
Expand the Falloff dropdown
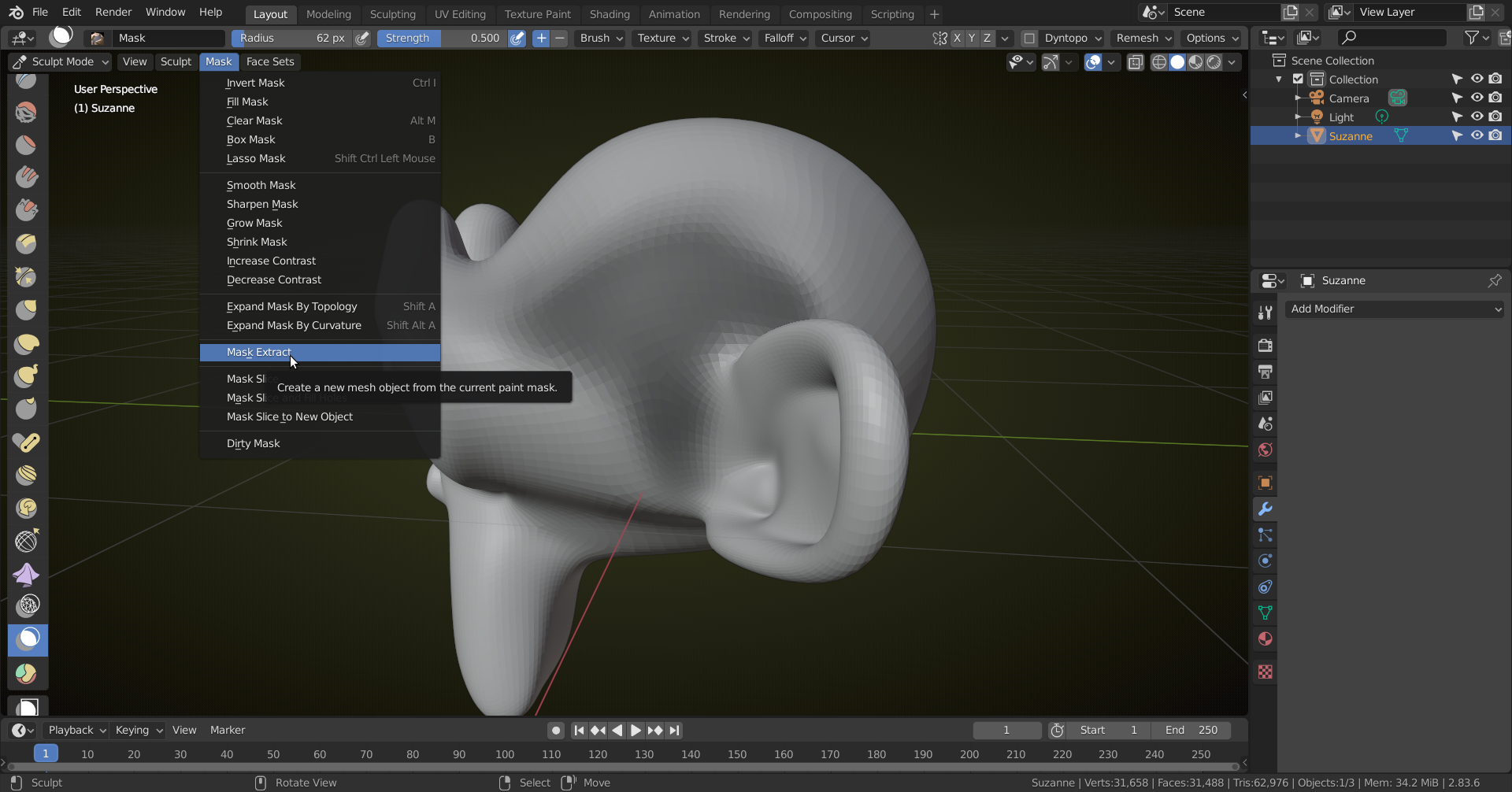click(784, 39)
